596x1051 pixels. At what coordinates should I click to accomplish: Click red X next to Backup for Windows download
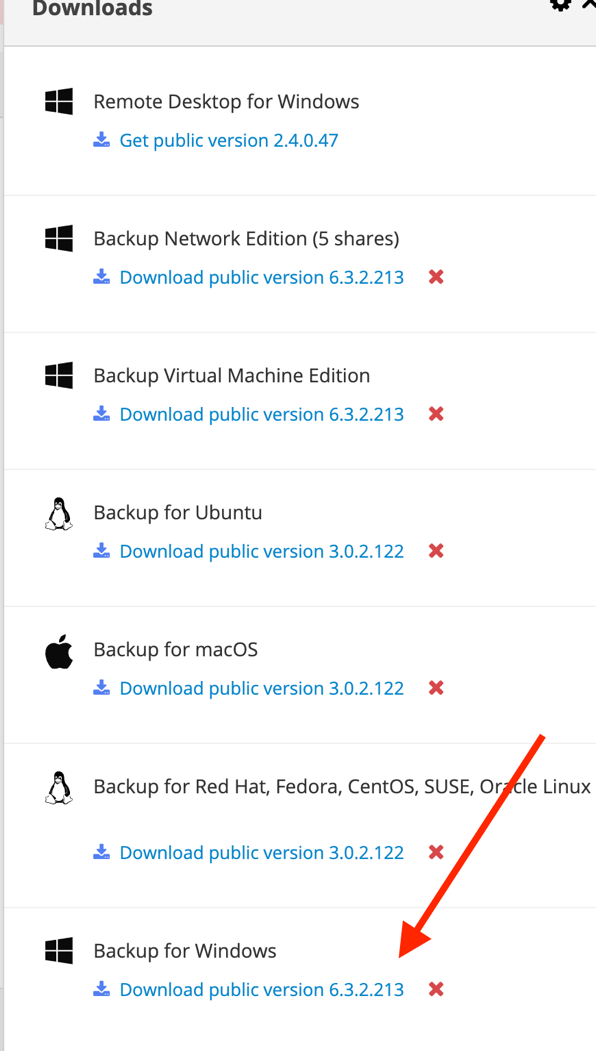pyautogui.click(x=436, y=989)
